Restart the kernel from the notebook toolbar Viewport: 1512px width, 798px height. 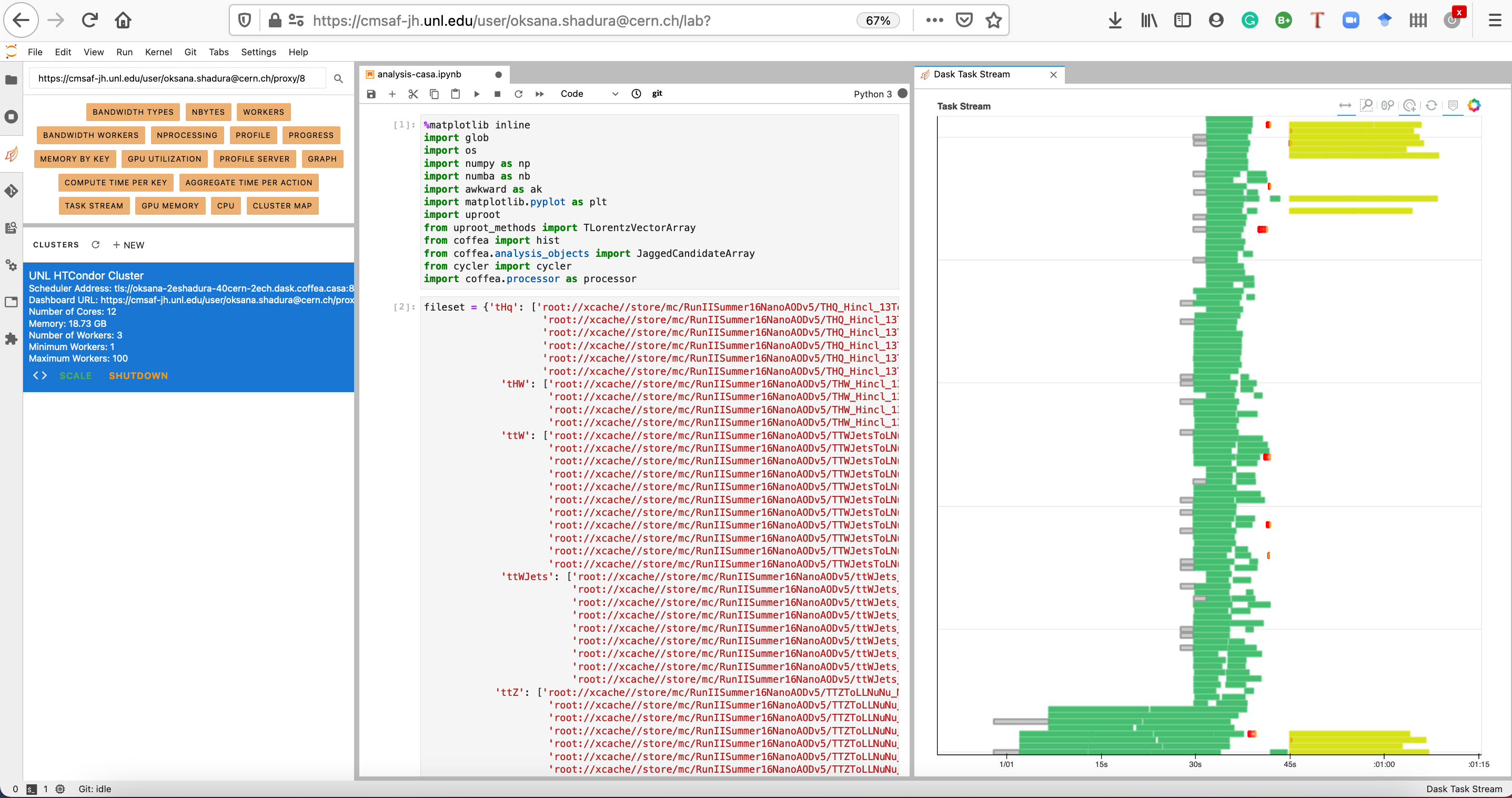(518, 94)
